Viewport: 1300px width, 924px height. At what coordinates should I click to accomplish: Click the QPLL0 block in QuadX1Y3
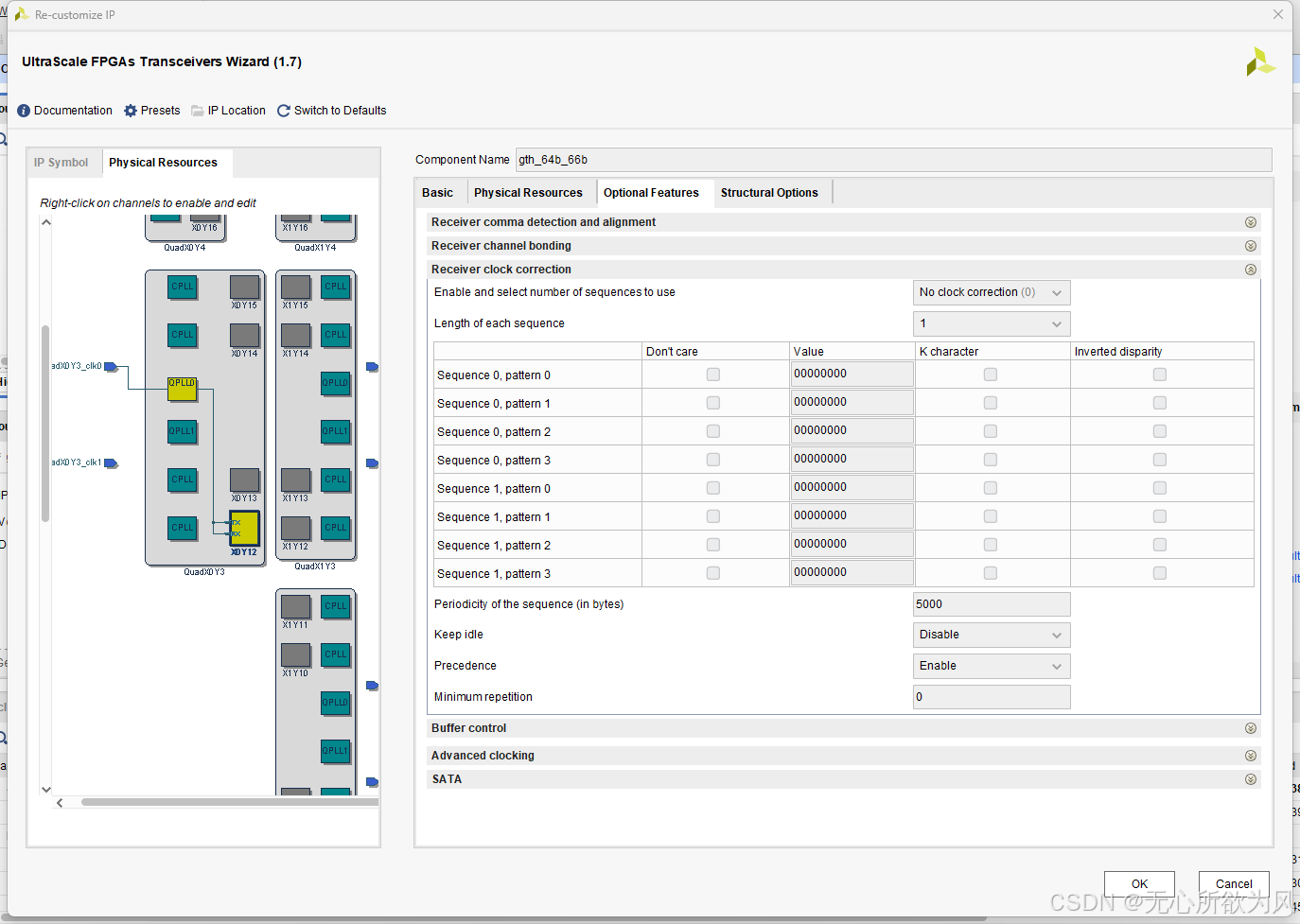(336, 383)
